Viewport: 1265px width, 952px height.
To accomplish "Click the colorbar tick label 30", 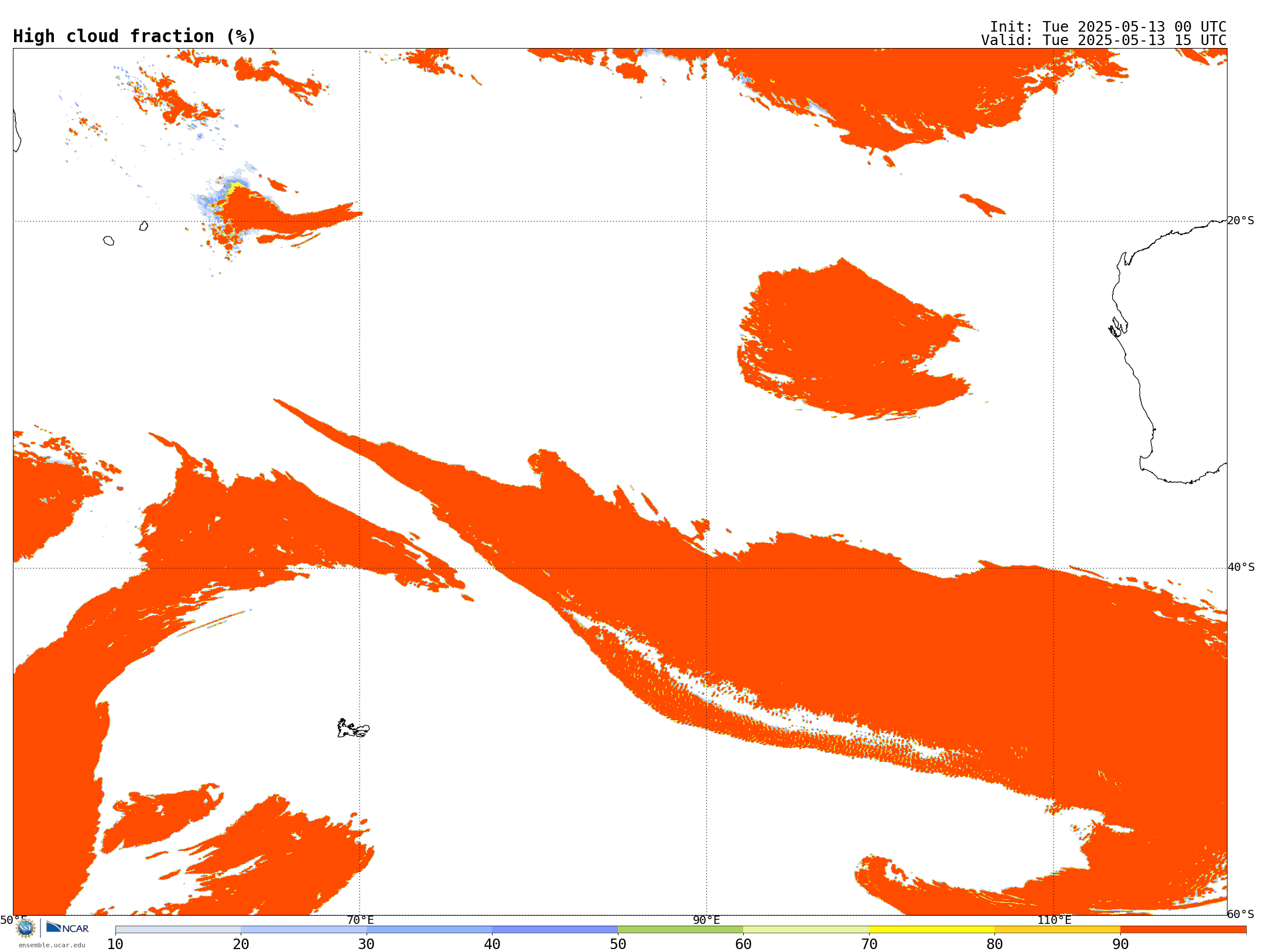I will [367, 944].
